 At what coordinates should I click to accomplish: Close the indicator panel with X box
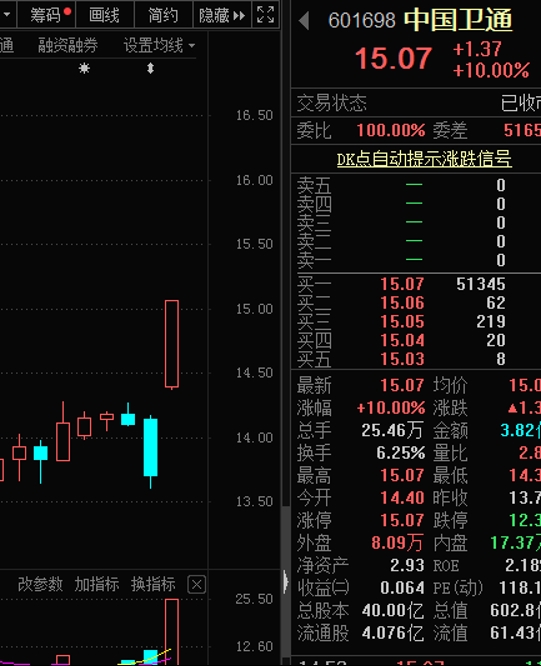pyautogui.click(x=197, y=585)
